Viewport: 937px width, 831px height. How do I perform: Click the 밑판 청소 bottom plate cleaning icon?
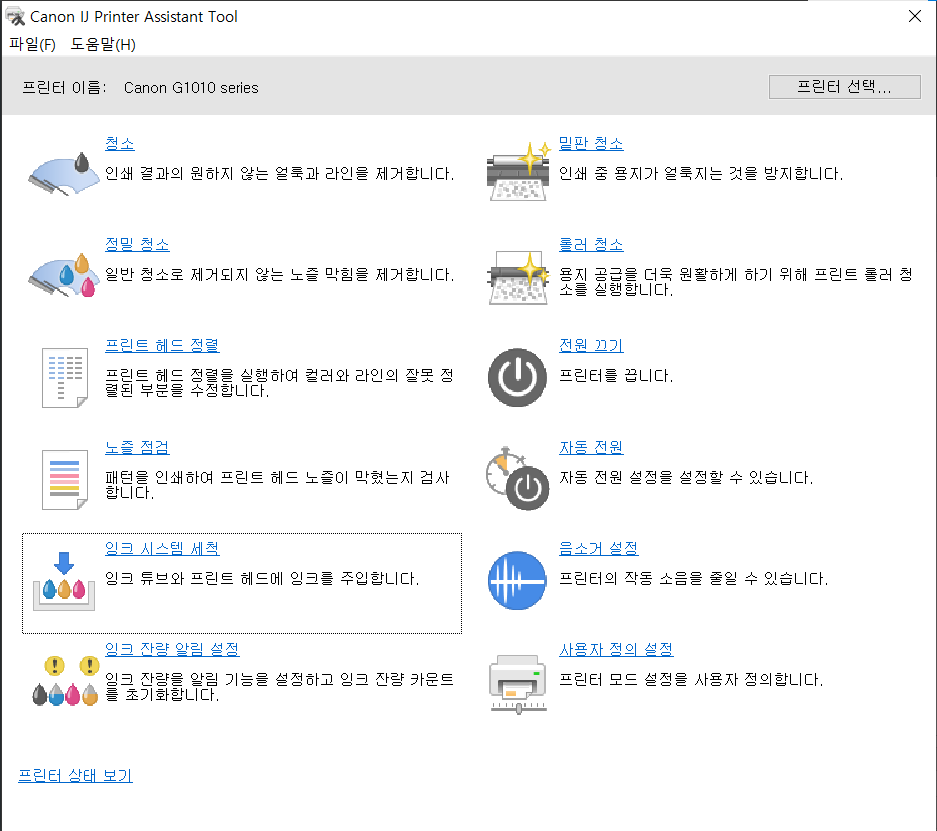[518, 171]
